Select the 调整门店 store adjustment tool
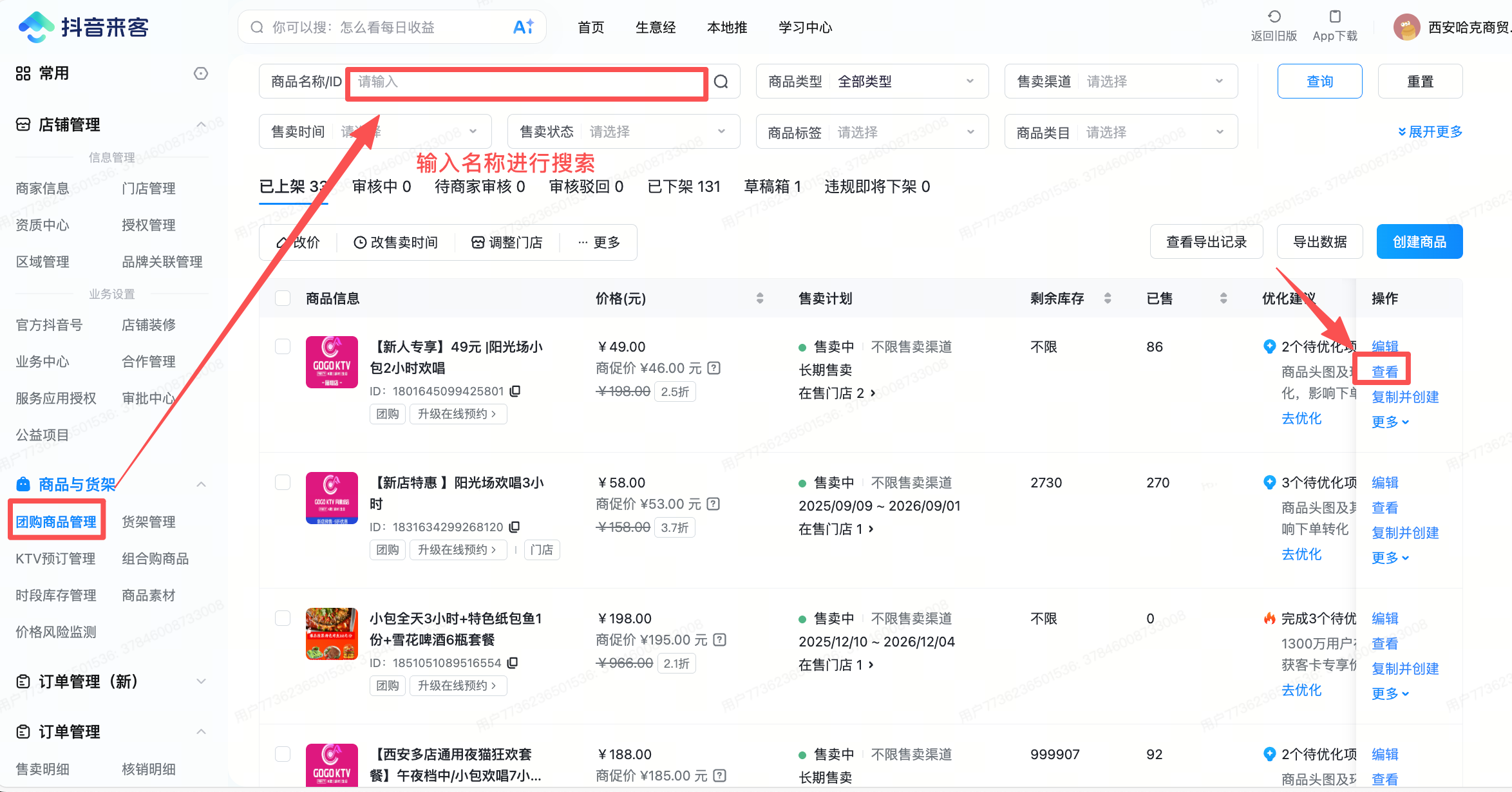 [507, 242]
